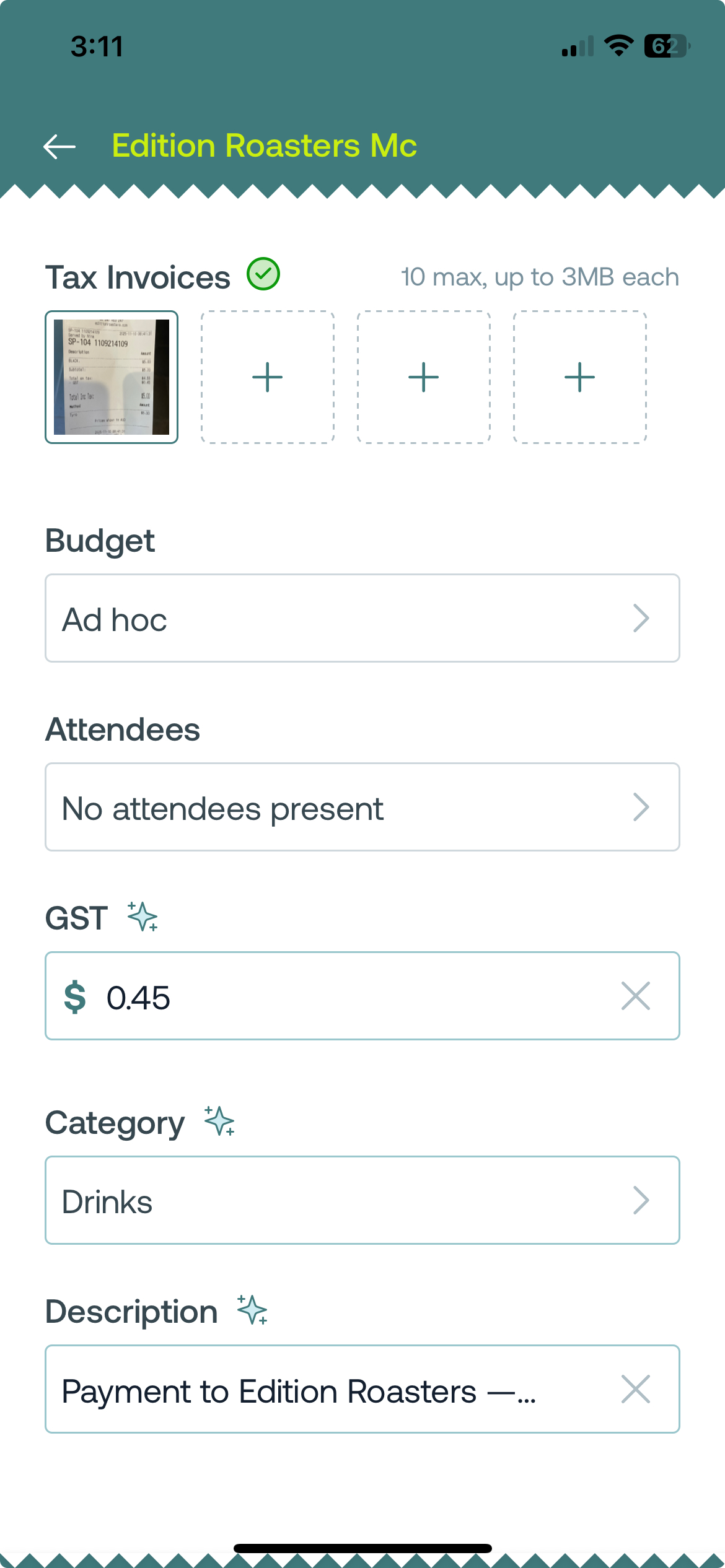The image size is (725, 1568).
Task: Open the Category Drinks selector
Action: click(362, 1200)
